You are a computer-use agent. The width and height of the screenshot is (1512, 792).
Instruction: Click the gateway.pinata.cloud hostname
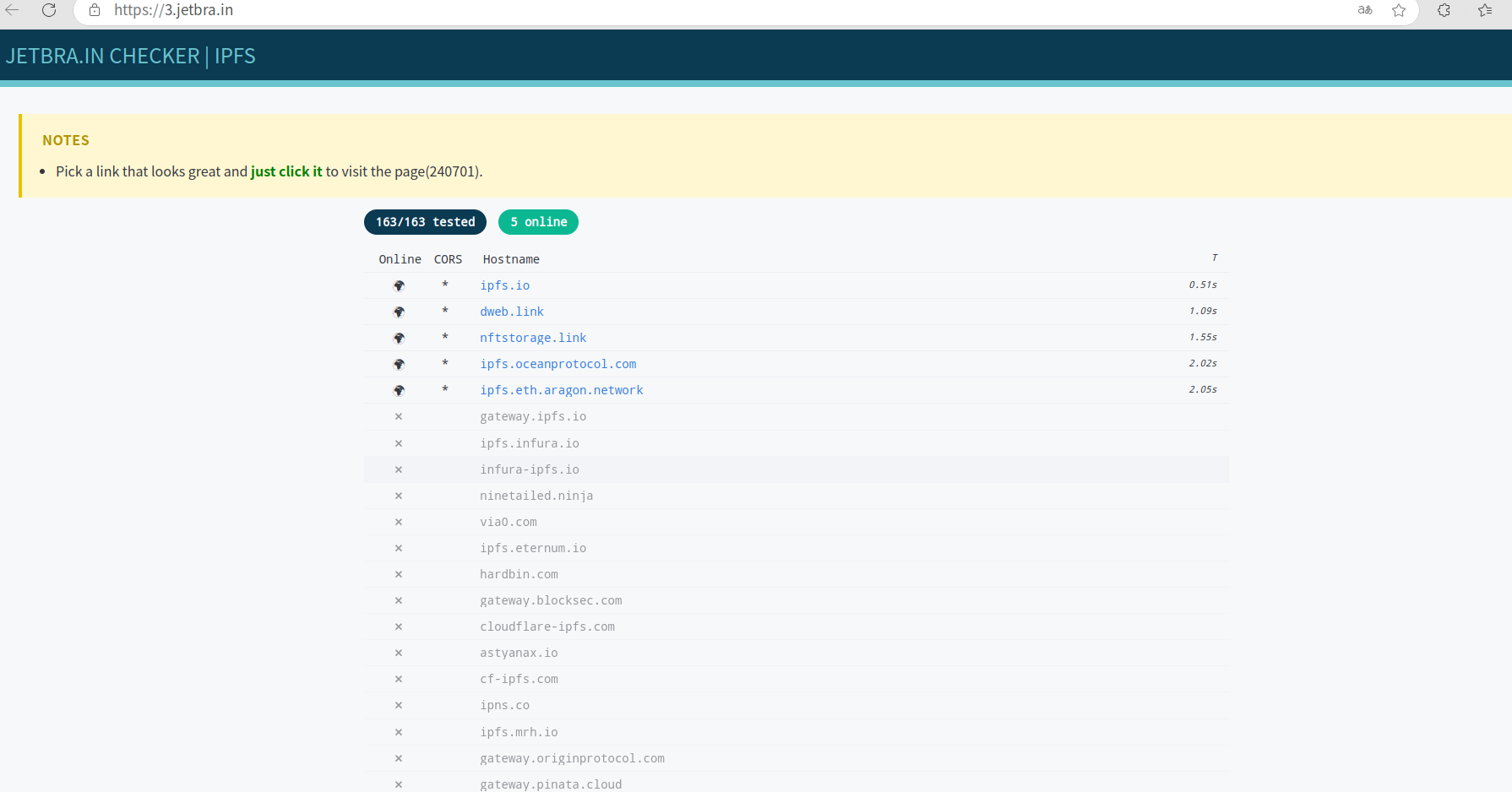click(551, 784)
